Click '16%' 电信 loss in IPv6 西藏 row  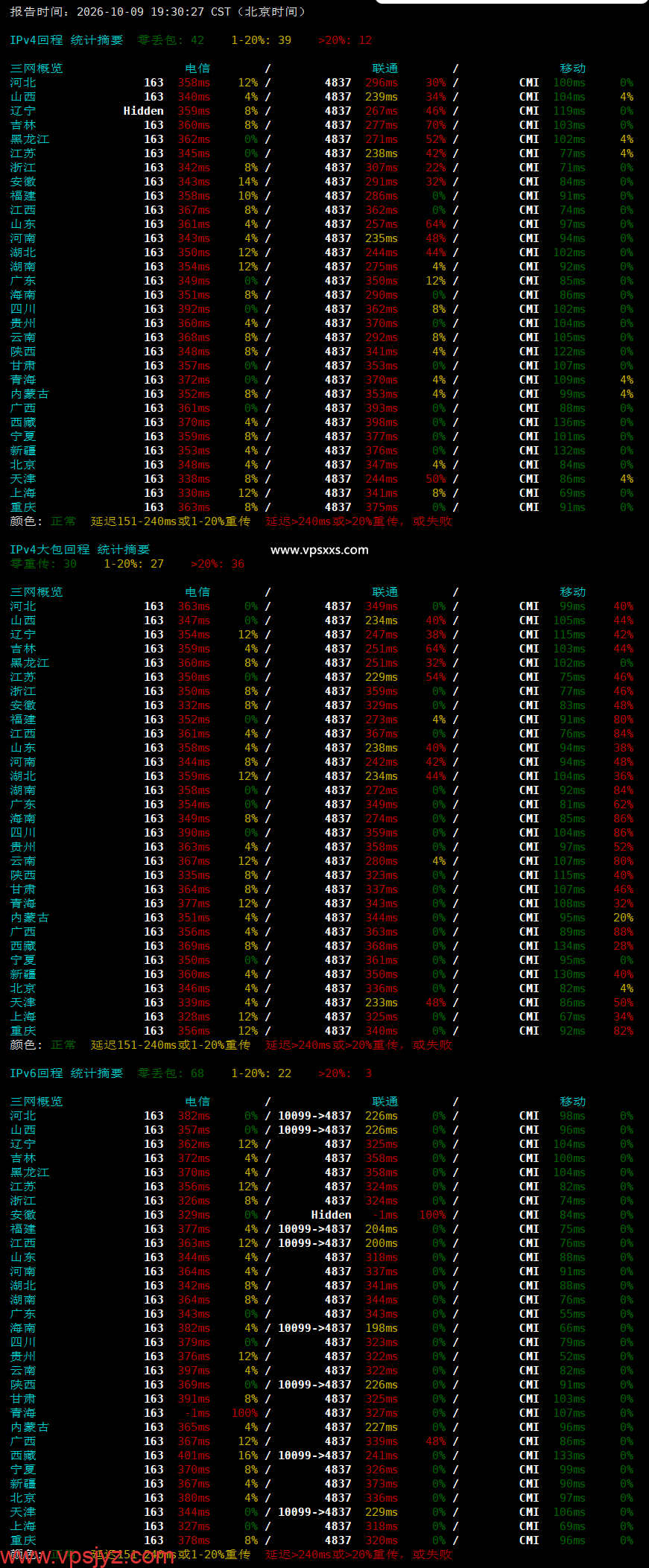248,1456
